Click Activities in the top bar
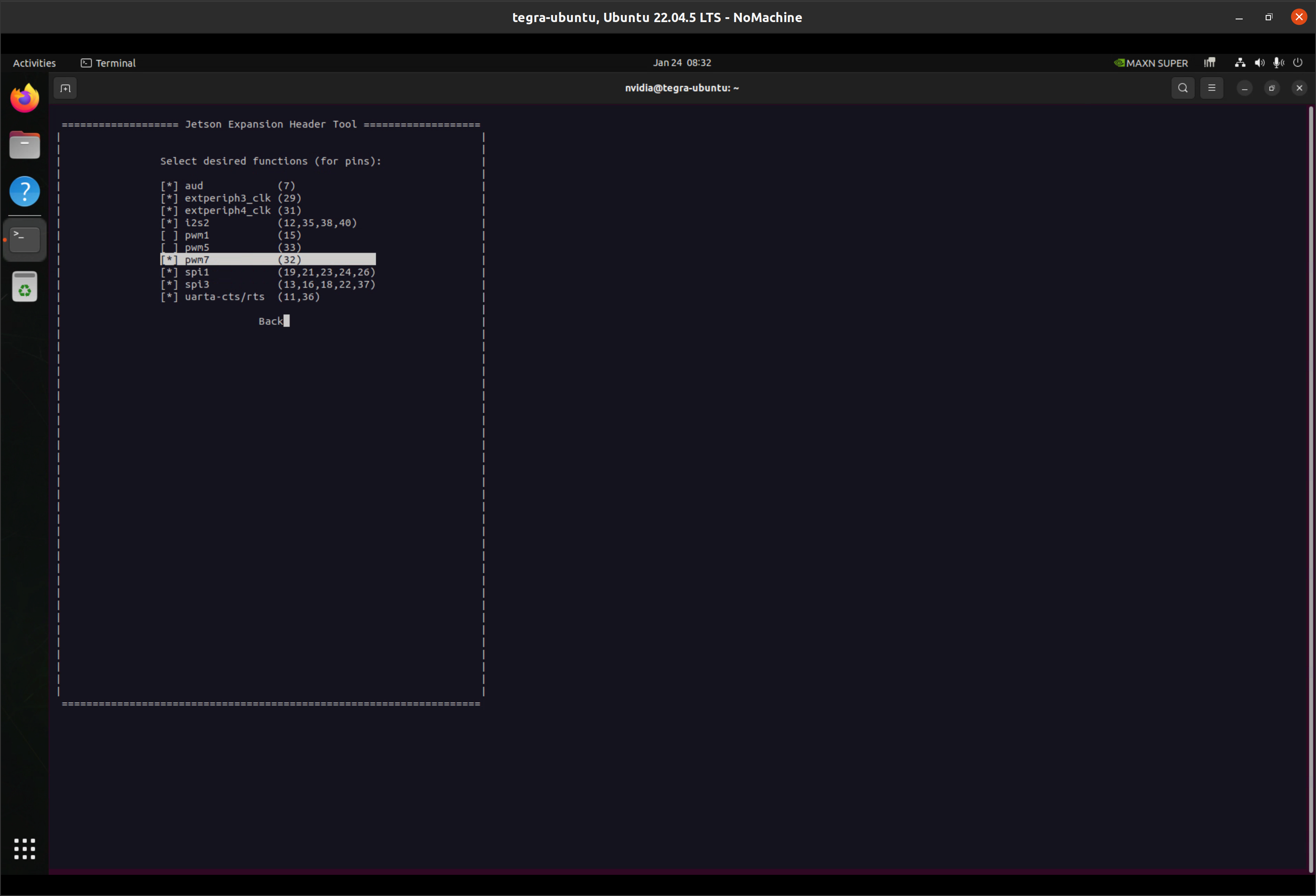This screenshot has width=1316, height=896. pyautogui.click(x=34, y=63)
